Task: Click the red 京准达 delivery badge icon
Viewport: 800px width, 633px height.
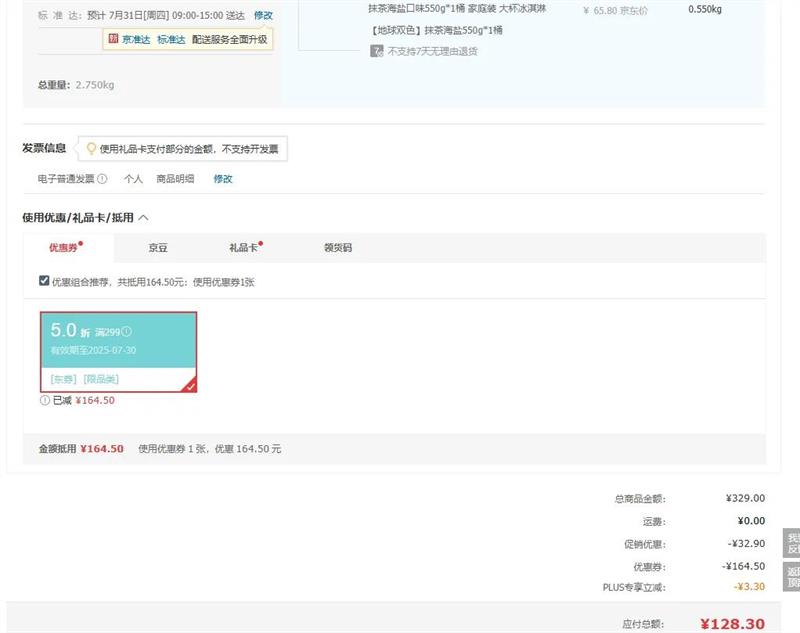Action: point(113,40)
